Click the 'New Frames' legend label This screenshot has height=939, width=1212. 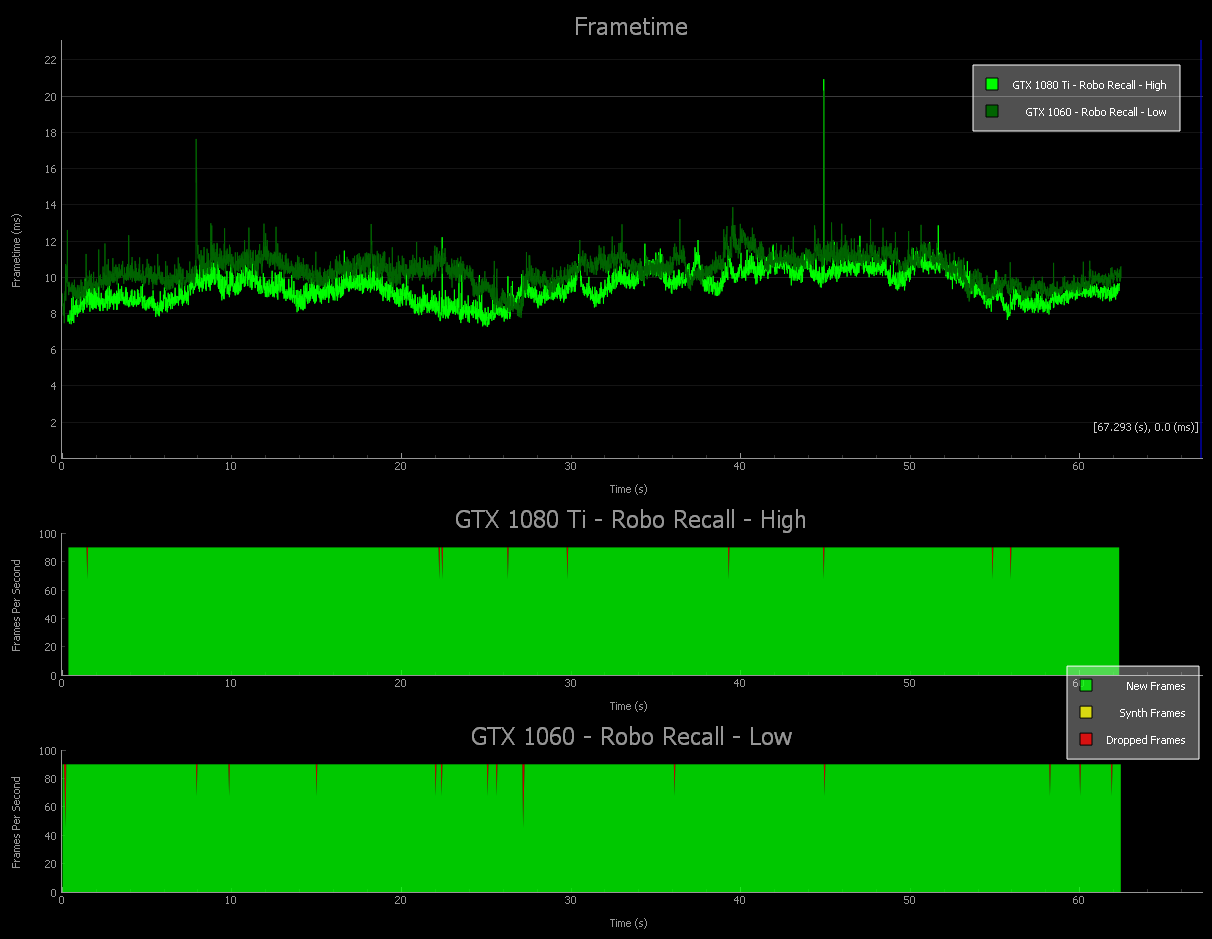1155,686
